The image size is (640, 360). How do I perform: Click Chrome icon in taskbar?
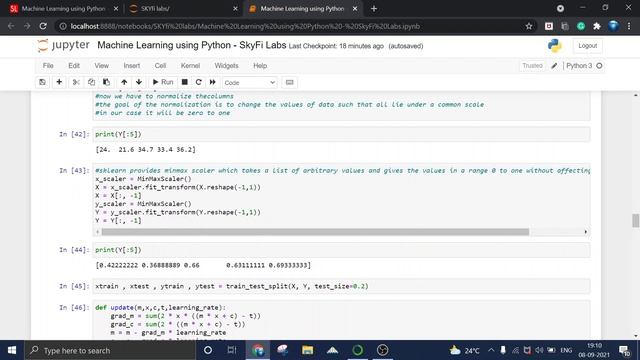tap(258, 350)
